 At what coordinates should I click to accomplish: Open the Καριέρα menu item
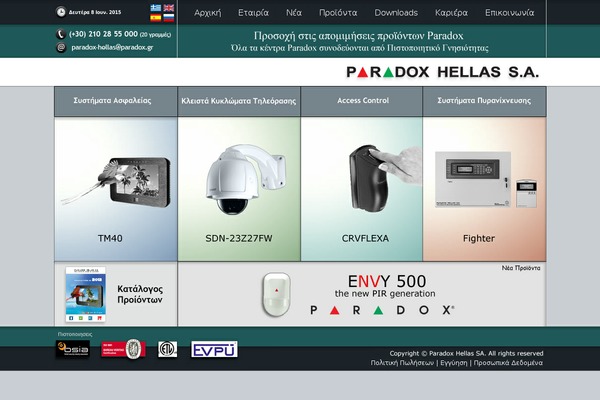[451, 13]
